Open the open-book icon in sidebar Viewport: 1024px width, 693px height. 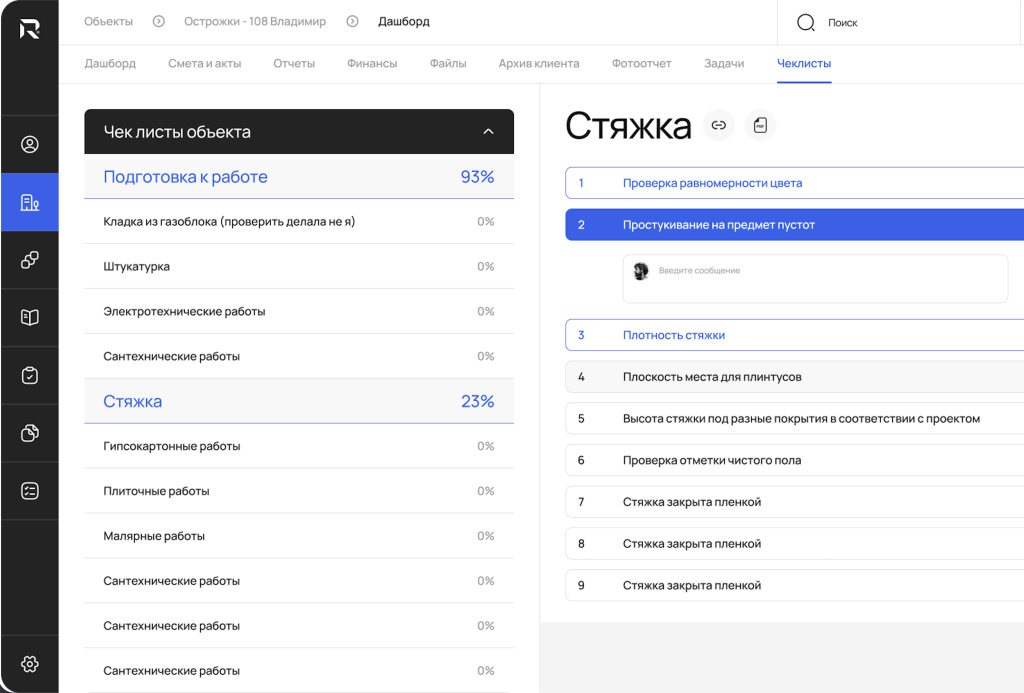pos(30,317)
